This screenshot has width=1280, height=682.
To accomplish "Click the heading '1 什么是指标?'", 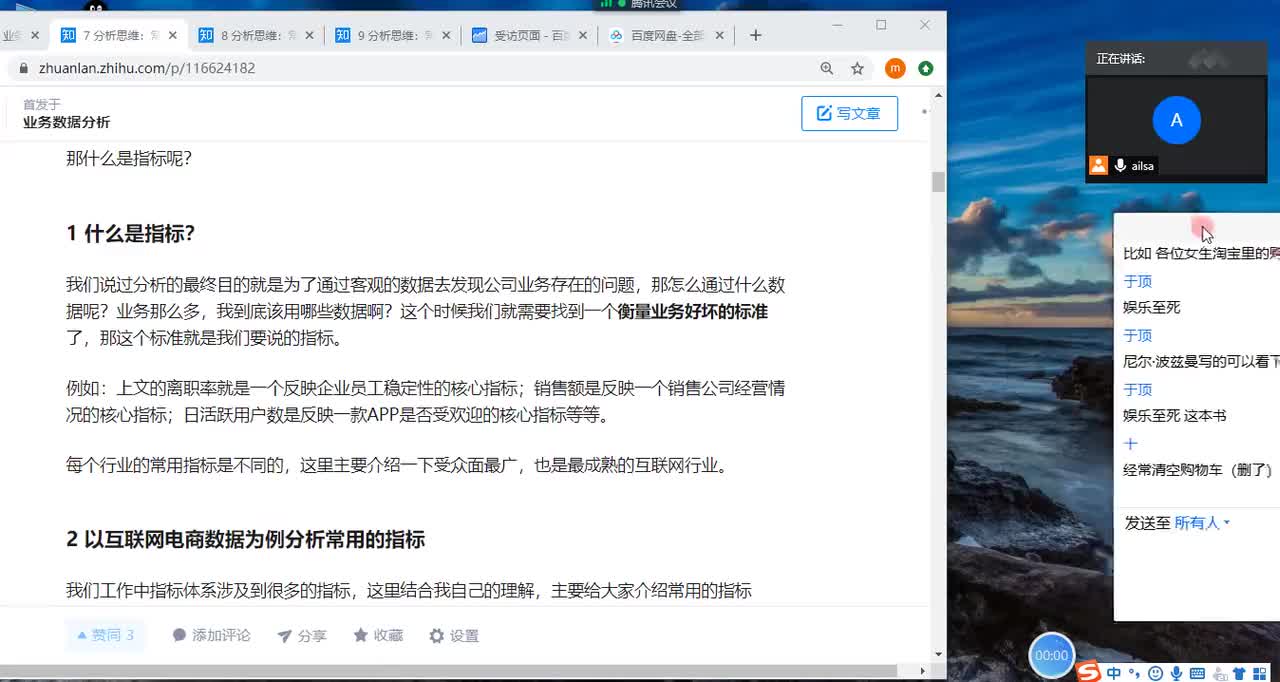I will [131, 234].
